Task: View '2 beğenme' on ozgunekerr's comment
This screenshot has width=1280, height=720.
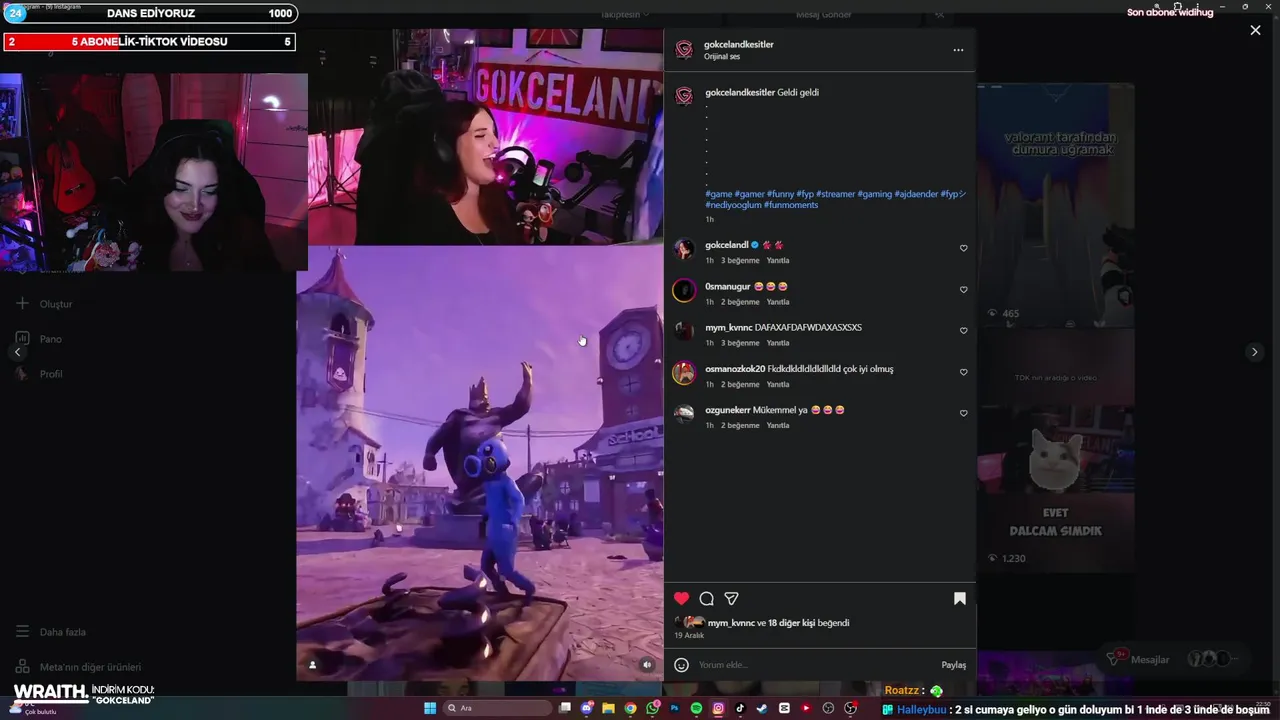Action: tap(740, 425)
